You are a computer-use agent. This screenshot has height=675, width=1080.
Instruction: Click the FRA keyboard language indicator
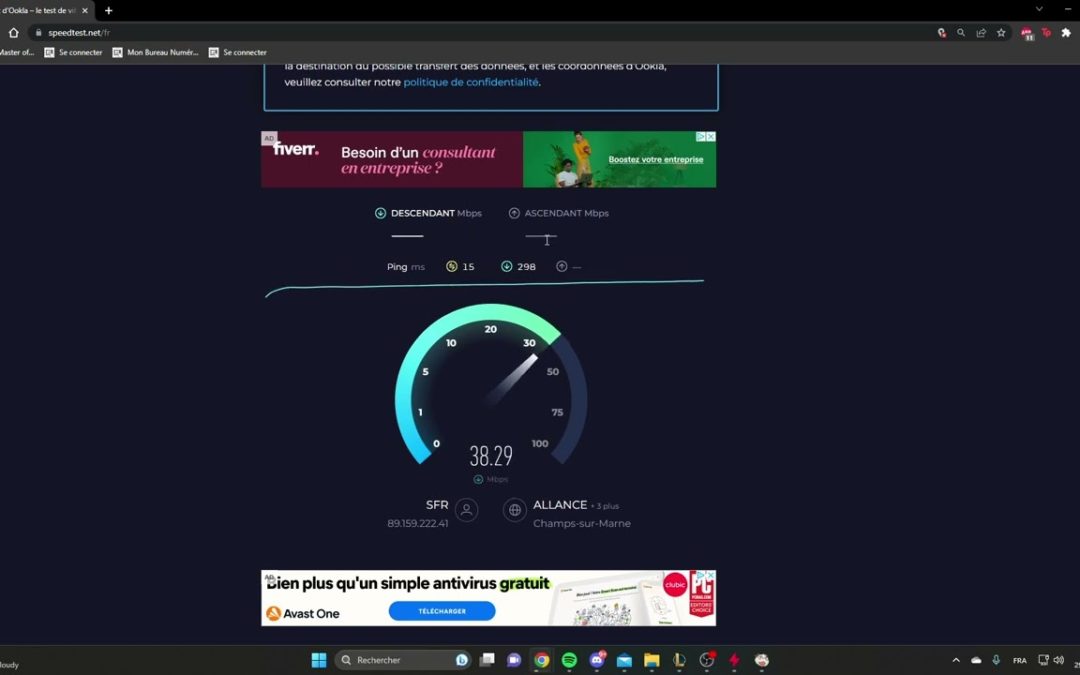[1020, 661]
